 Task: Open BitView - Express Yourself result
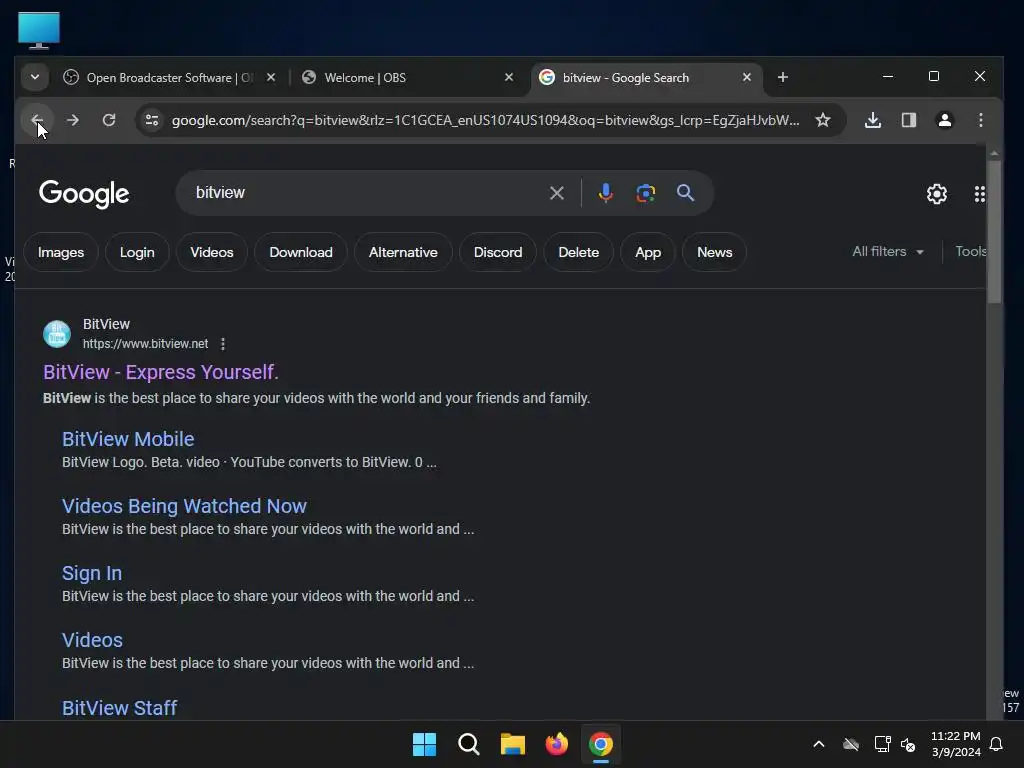click(x=161, y=372)
